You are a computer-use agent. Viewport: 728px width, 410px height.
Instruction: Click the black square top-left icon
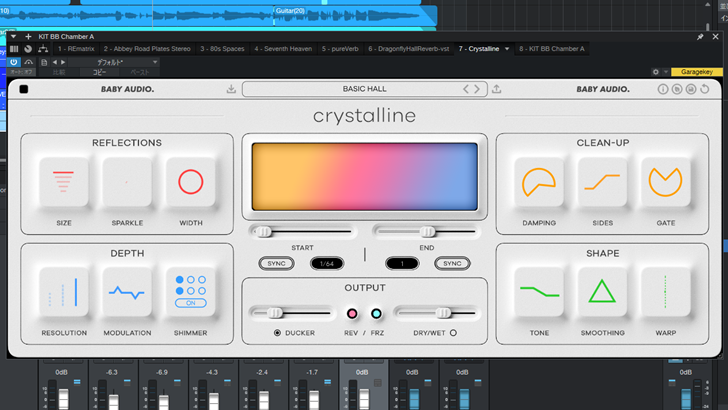pyautogui.click(x=24, y=89)
